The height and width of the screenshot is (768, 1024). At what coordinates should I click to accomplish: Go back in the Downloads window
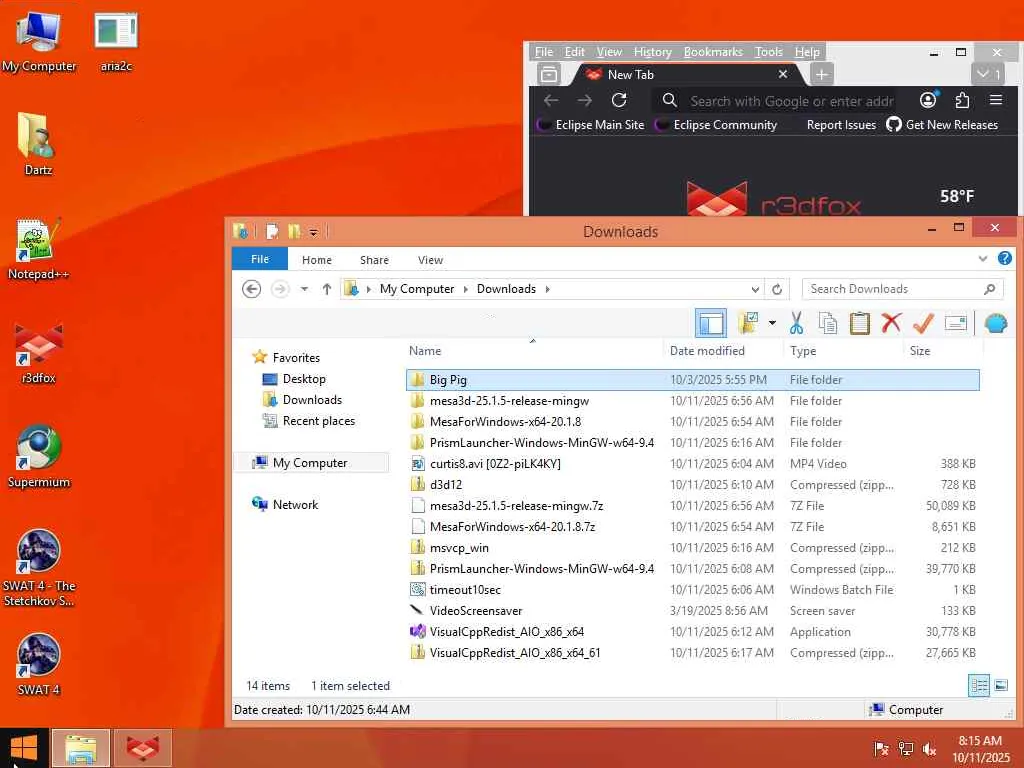pos(251,289)
